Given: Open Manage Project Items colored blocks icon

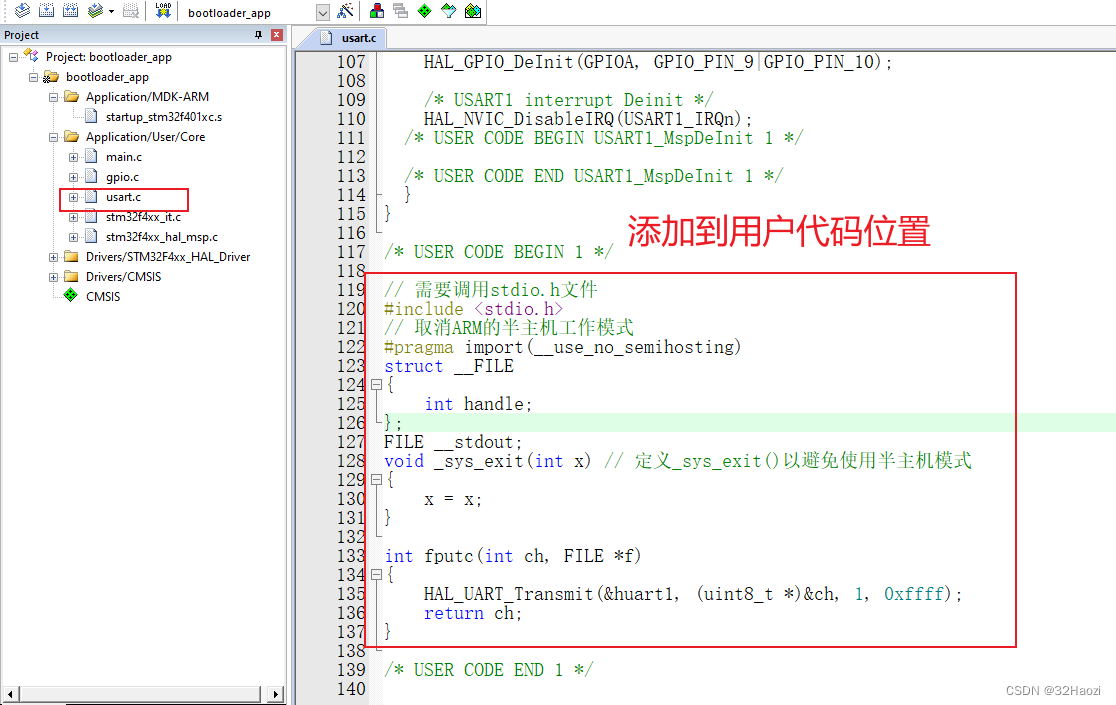Looking at the screenshot, I should click(x=377, y=11).
